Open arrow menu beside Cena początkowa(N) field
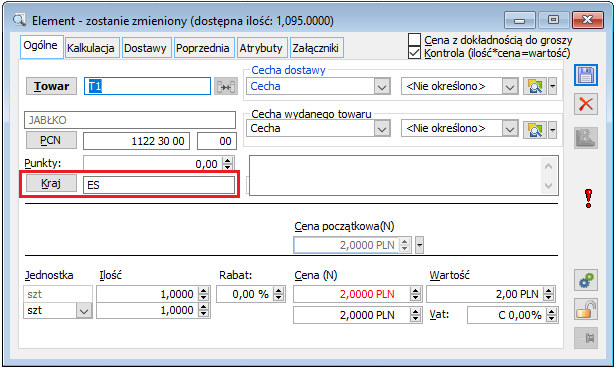Screen dimensions: 616x368 point(419,245)
